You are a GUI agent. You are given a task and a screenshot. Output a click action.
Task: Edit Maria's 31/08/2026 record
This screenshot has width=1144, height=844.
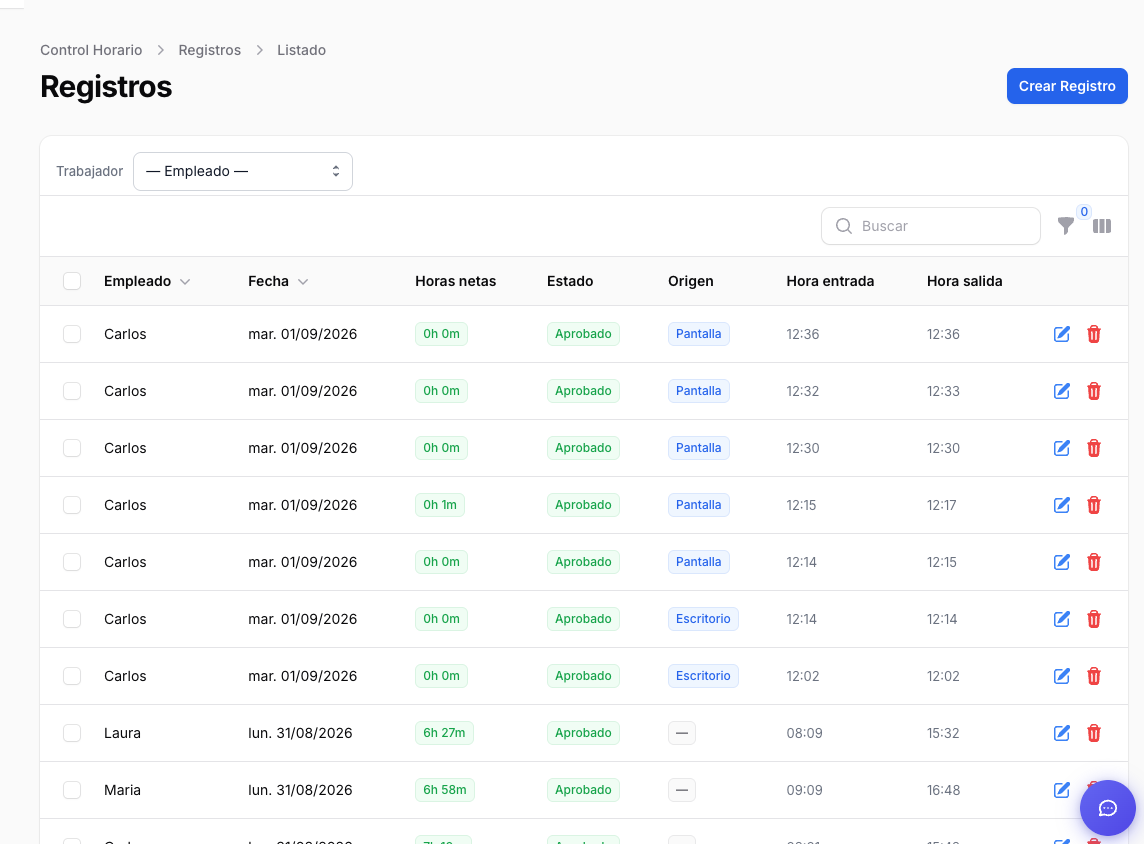[x=1062, y=790]
